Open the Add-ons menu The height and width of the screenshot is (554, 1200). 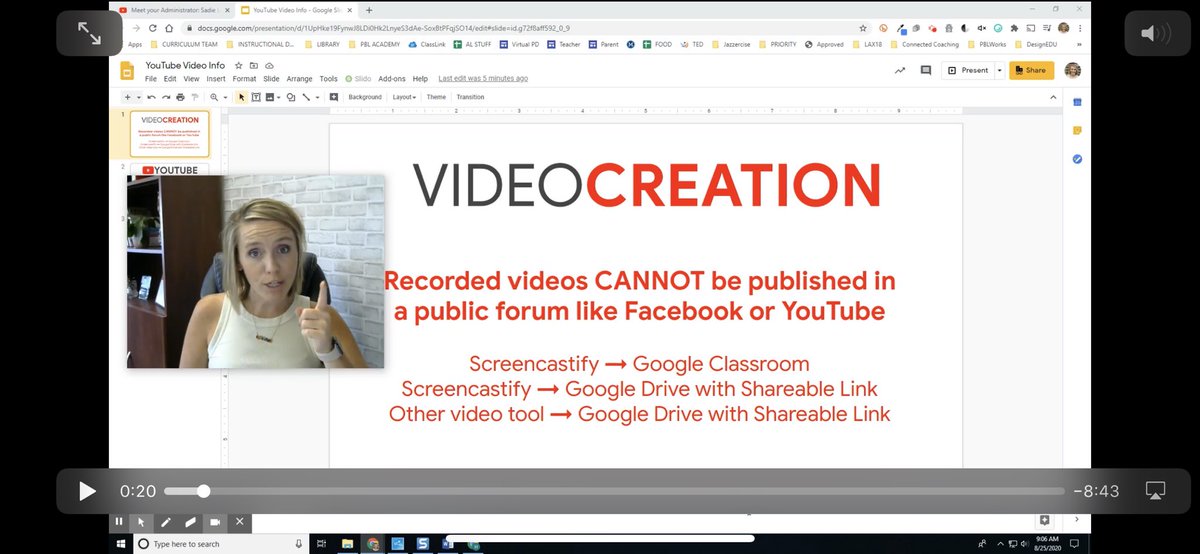tap(392, 79)
